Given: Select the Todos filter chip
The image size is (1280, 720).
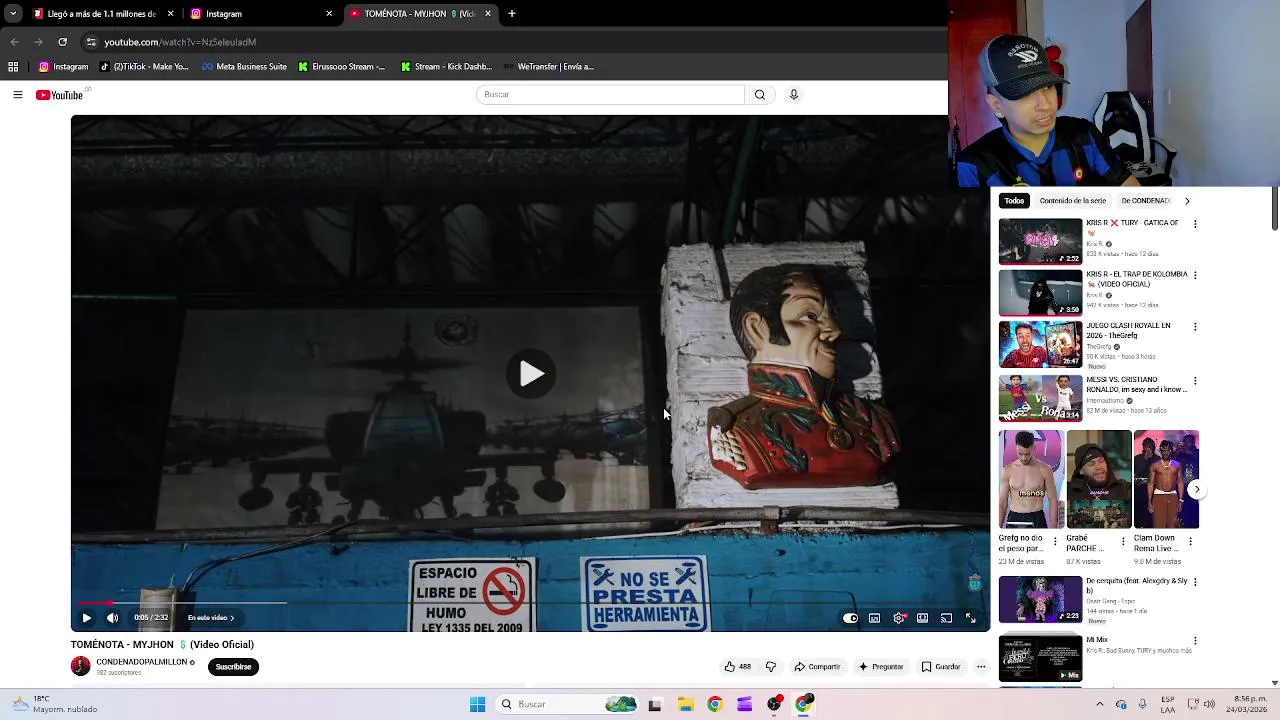Looking at the screenshot, I should point(1014,201).
